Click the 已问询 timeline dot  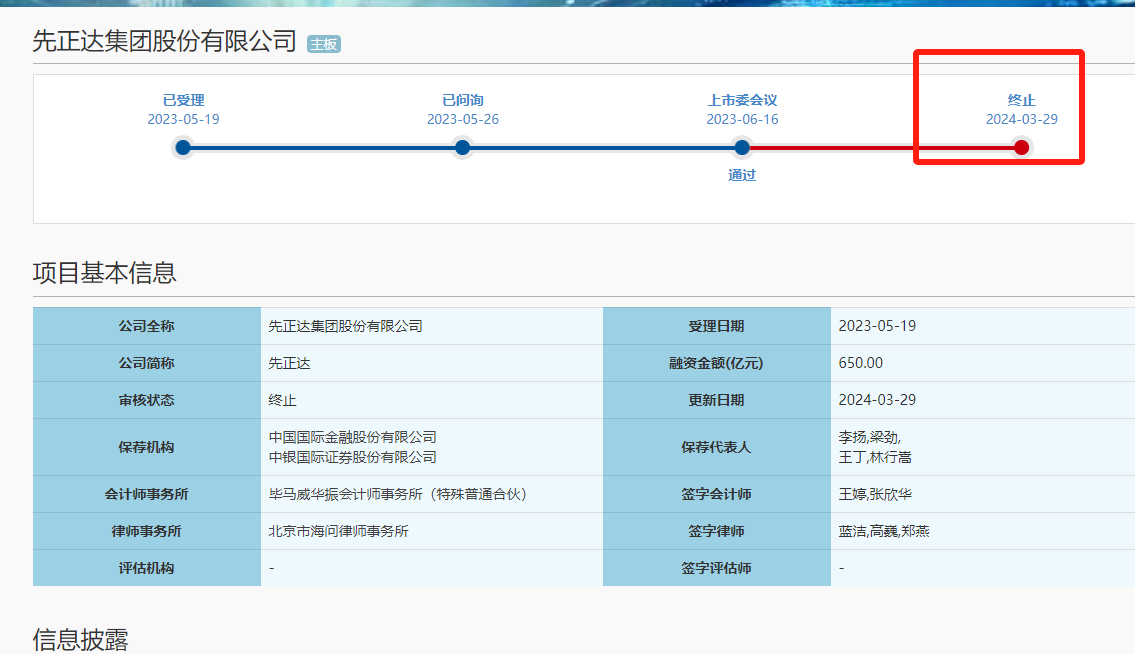pyautogui.click(x=462, y=148)
